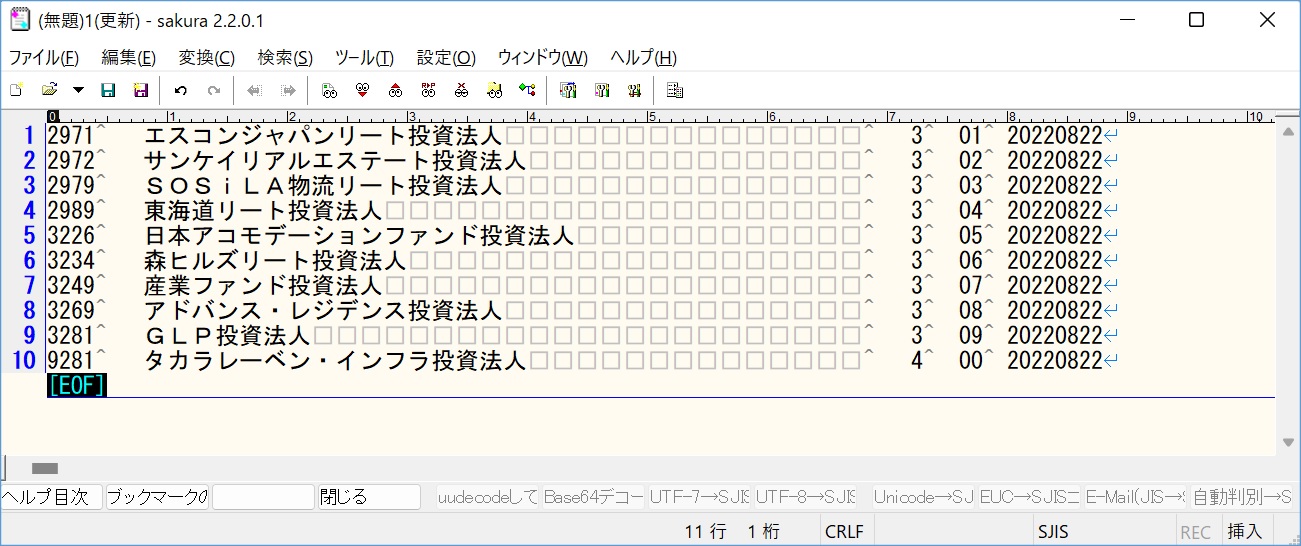This screenshot has width=1301, height=546.
Task: Find previous match up-arrow binoculars icon
Action: [395, 90]
